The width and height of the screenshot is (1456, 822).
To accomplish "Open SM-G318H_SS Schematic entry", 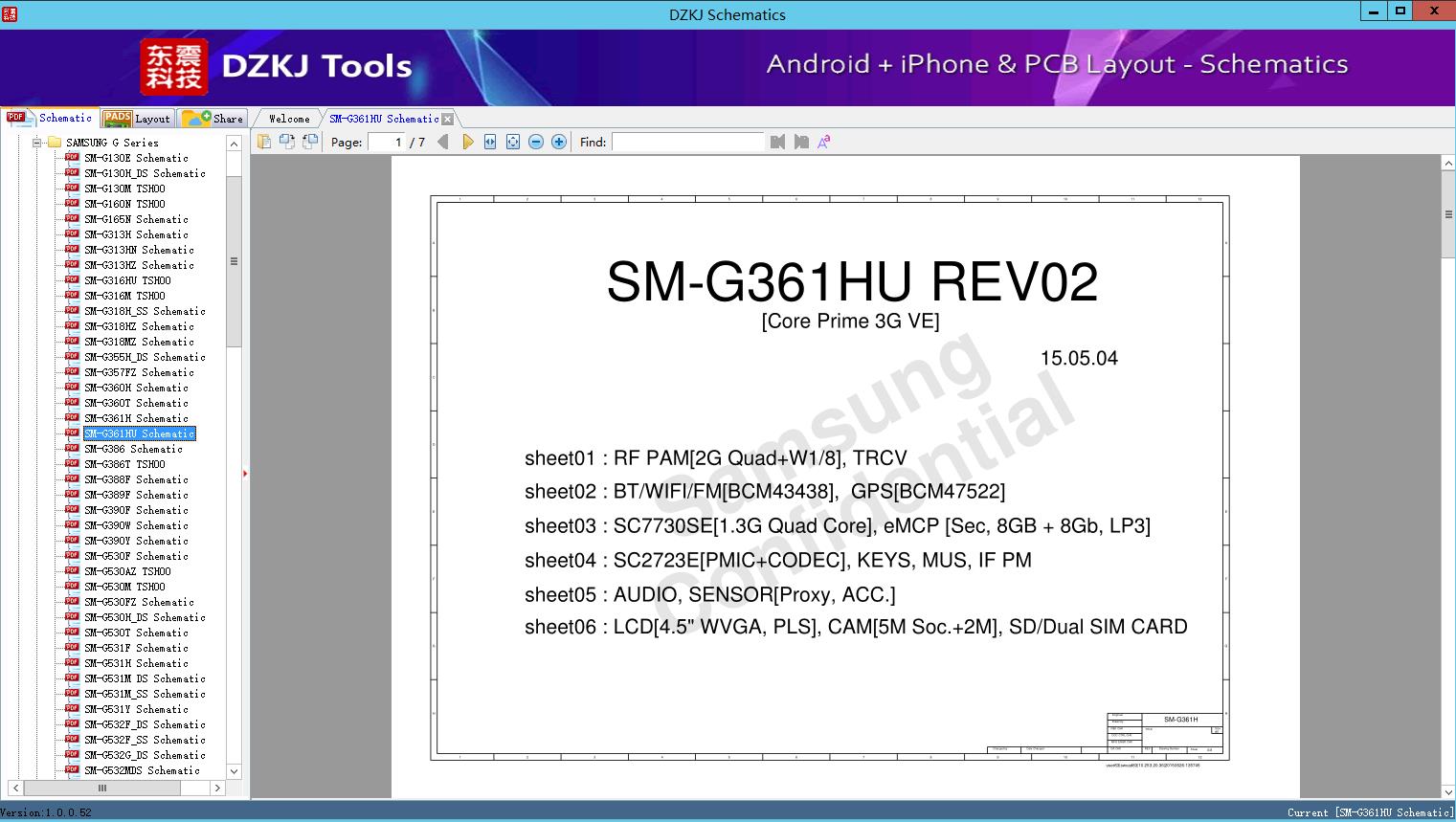I will (145, 311).
